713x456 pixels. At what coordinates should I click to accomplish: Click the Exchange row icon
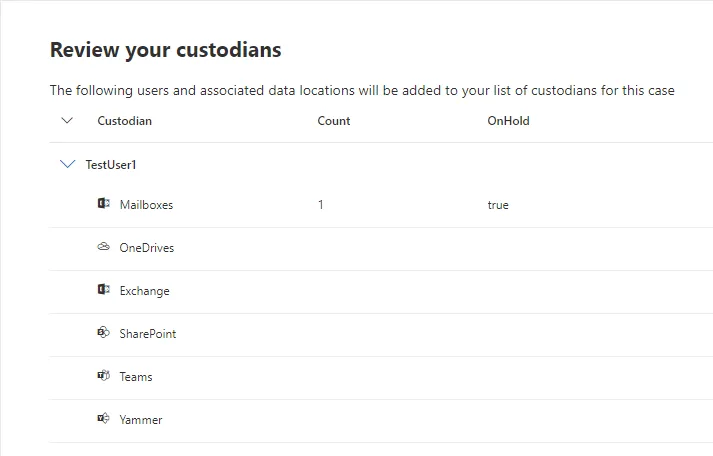[x=103, y=290]
